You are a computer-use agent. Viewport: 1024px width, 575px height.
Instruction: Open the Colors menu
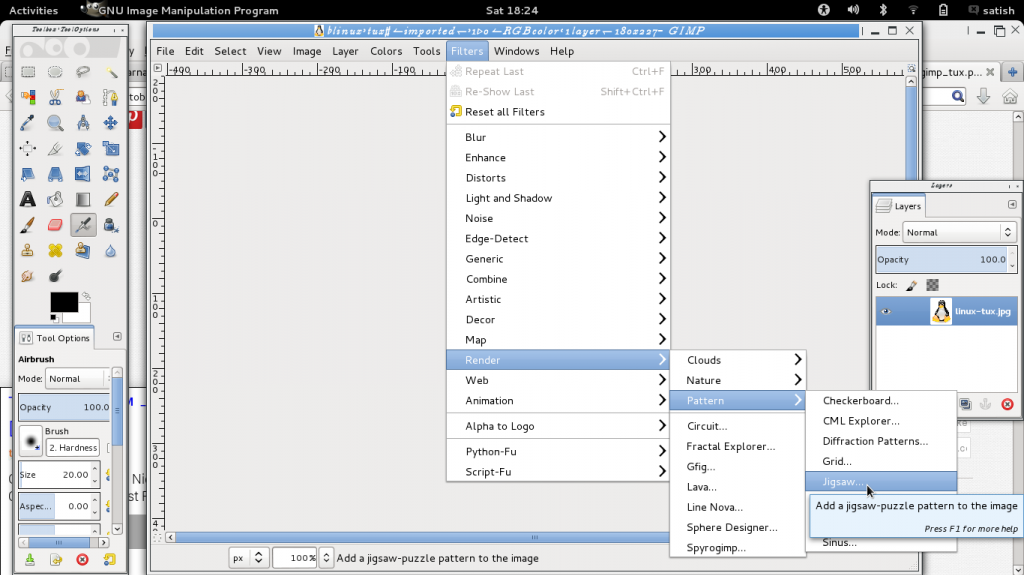[x=386, y=51]
